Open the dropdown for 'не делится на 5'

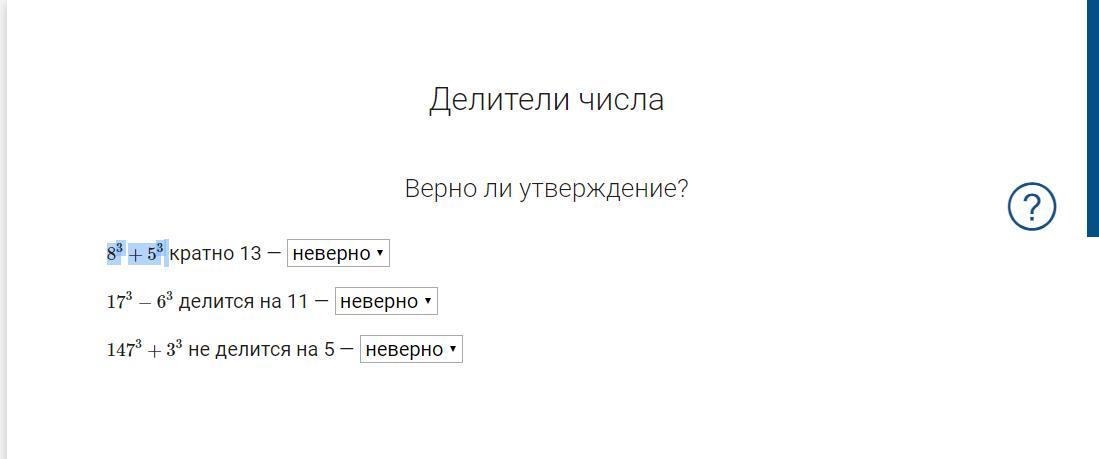pos(411,349)
